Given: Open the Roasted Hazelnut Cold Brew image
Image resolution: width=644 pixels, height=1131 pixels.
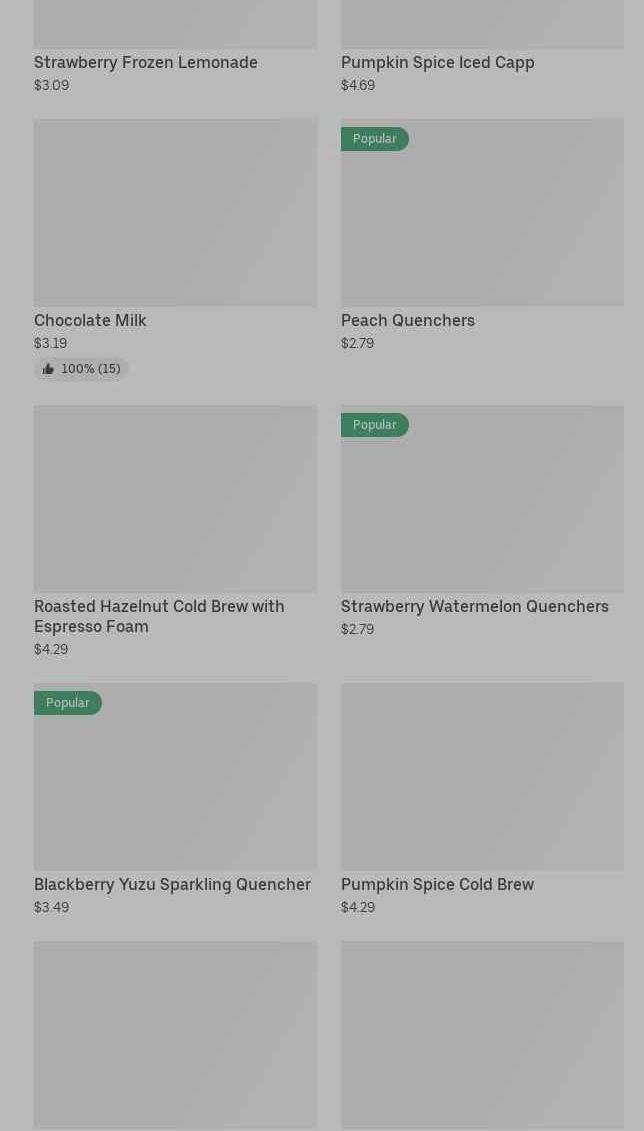Looking at the screenshot, I should point(175,498).
